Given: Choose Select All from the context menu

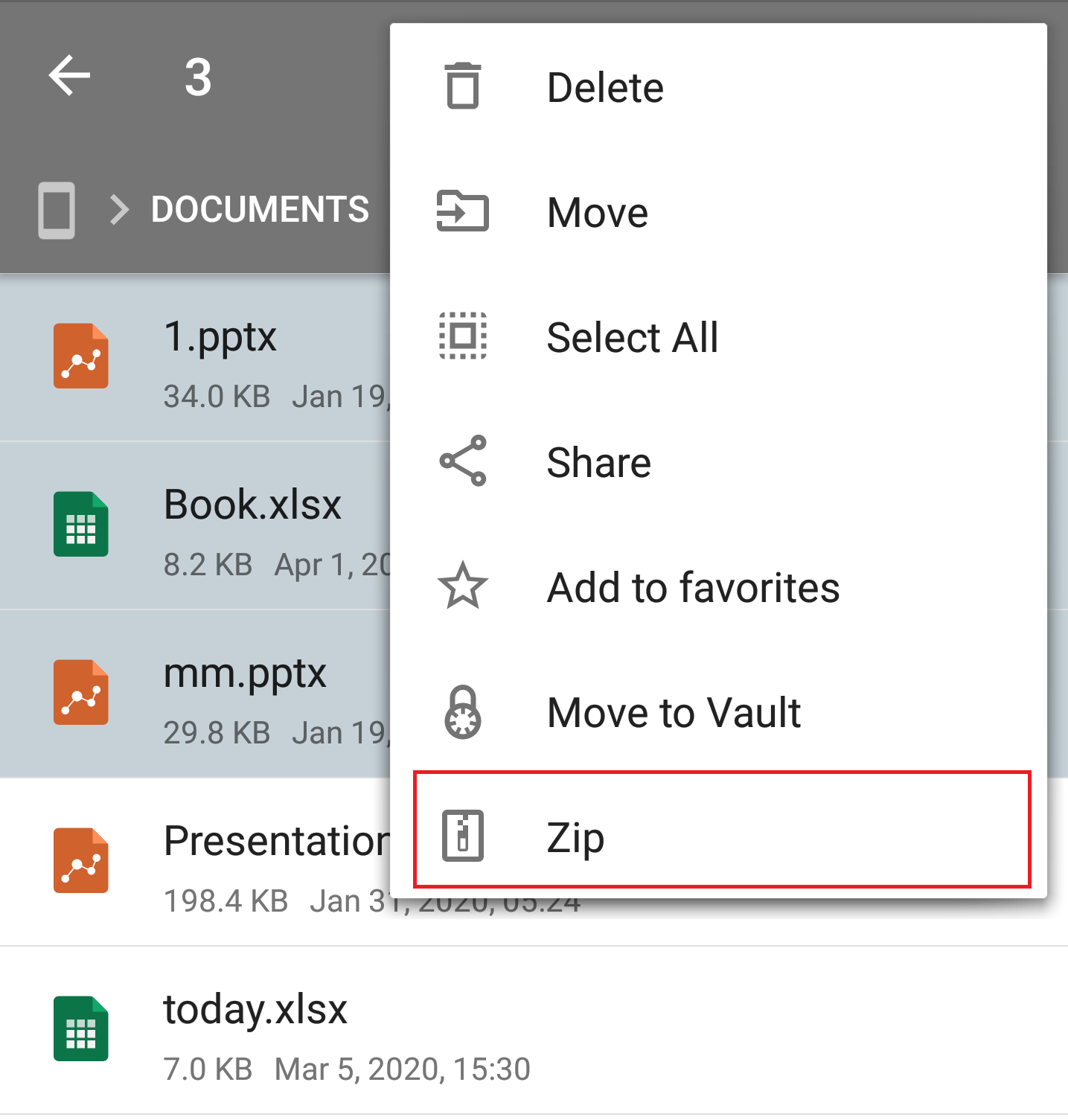Looking at the screenshot, I should pyautogui.click(x=632, y=336).
